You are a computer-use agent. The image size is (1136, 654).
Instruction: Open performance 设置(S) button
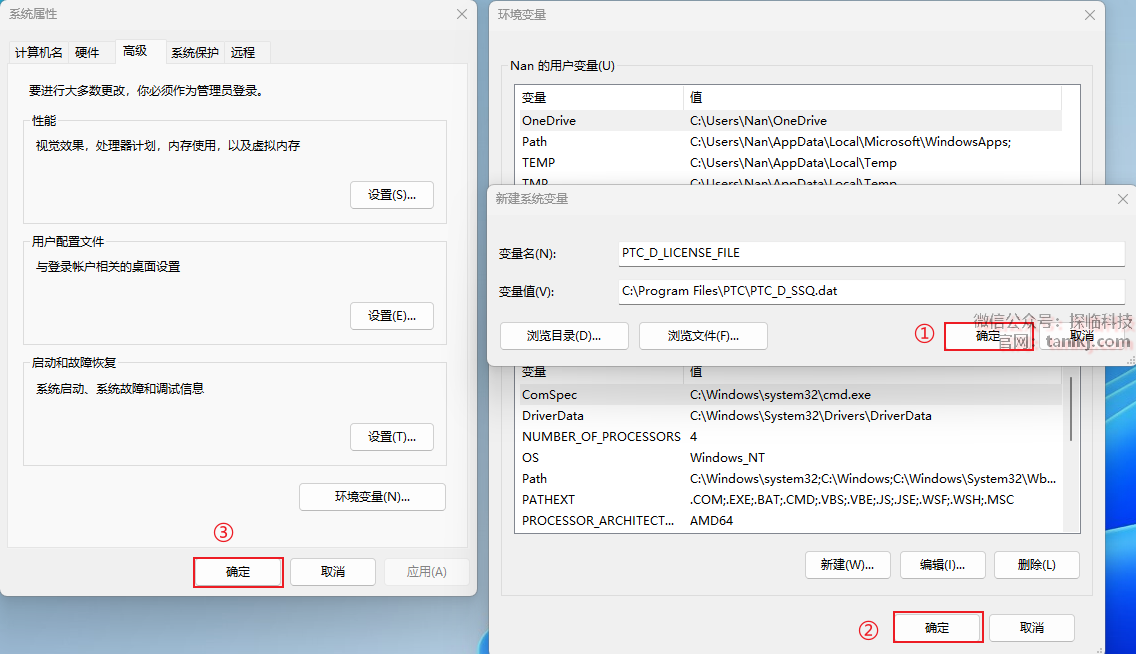[x=391, y=195]
